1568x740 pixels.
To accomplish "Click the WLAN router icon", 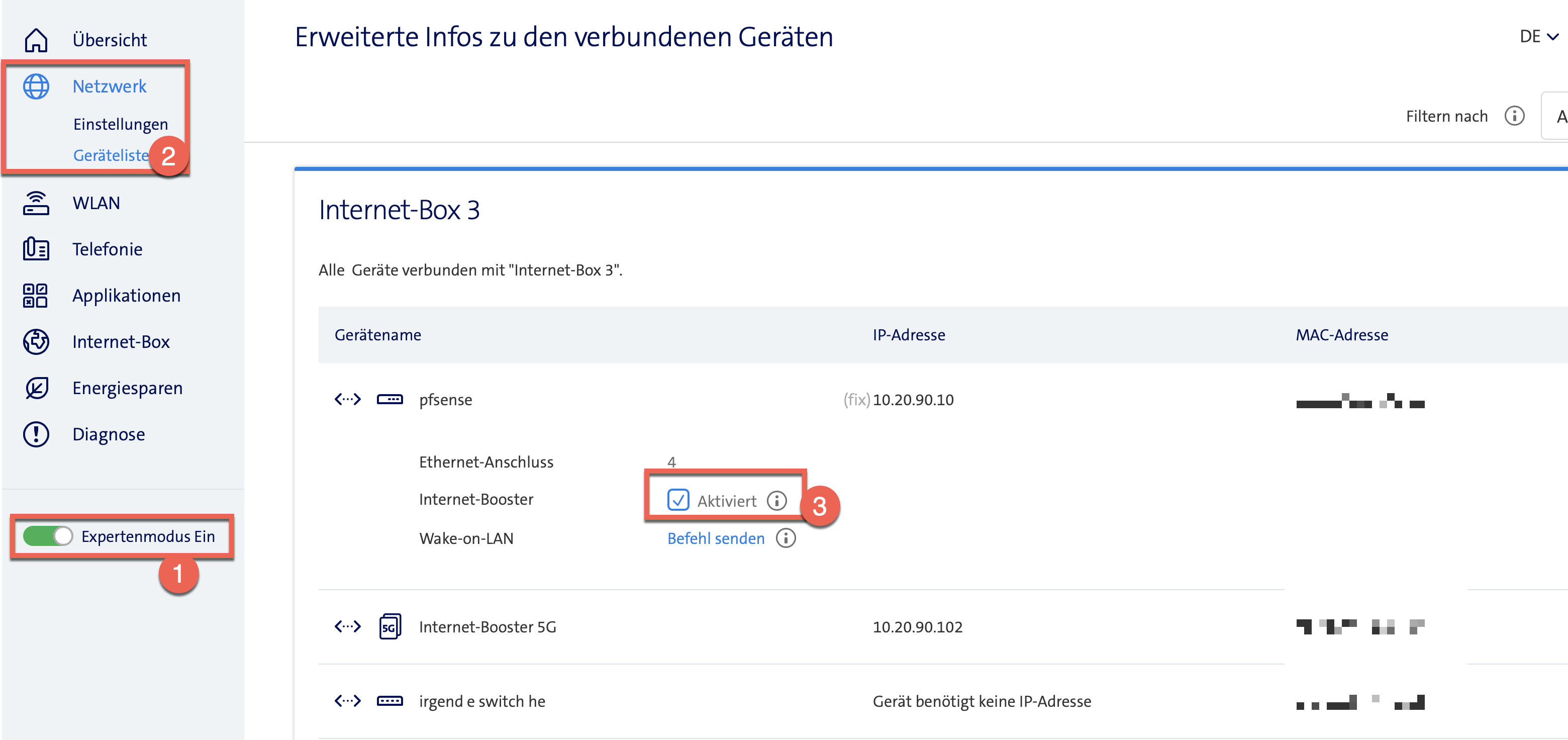I will (36, 203).
